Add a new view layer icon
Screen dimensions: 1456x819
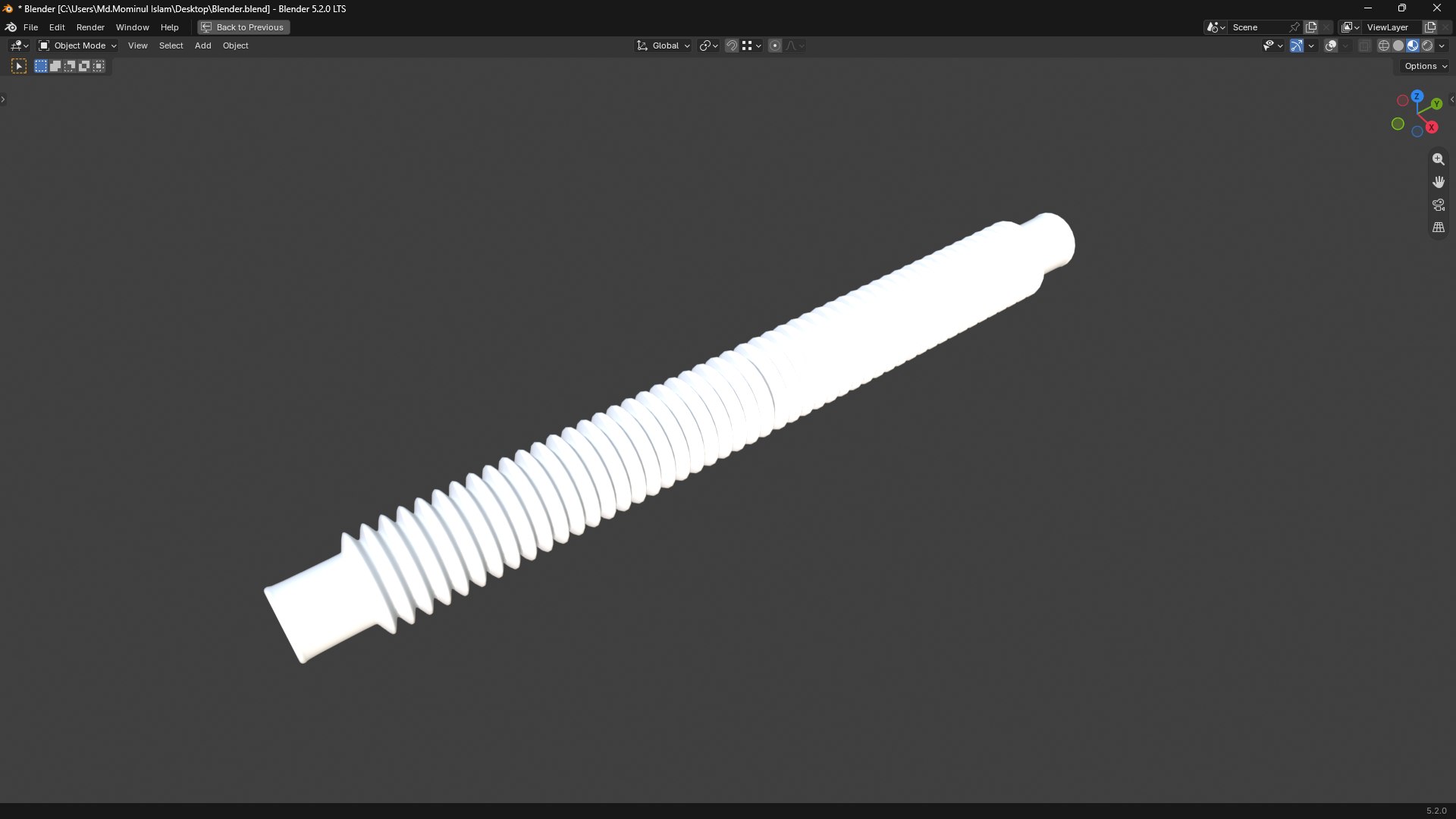(x=1430, y=27)
